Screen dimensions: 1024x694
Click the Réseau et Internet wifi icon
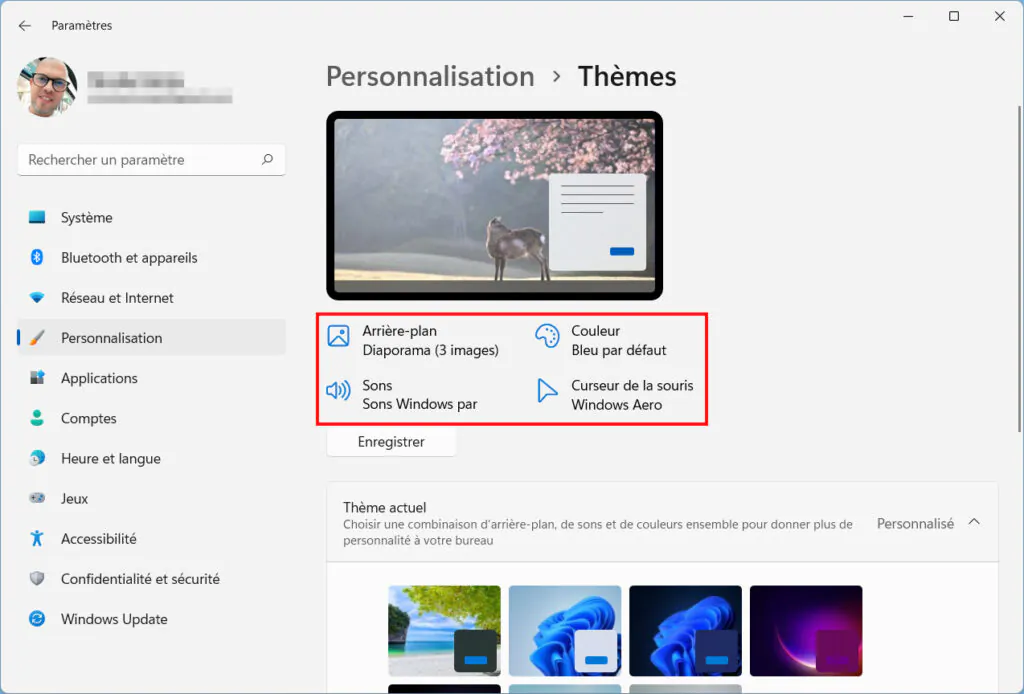tap(37, 298)
